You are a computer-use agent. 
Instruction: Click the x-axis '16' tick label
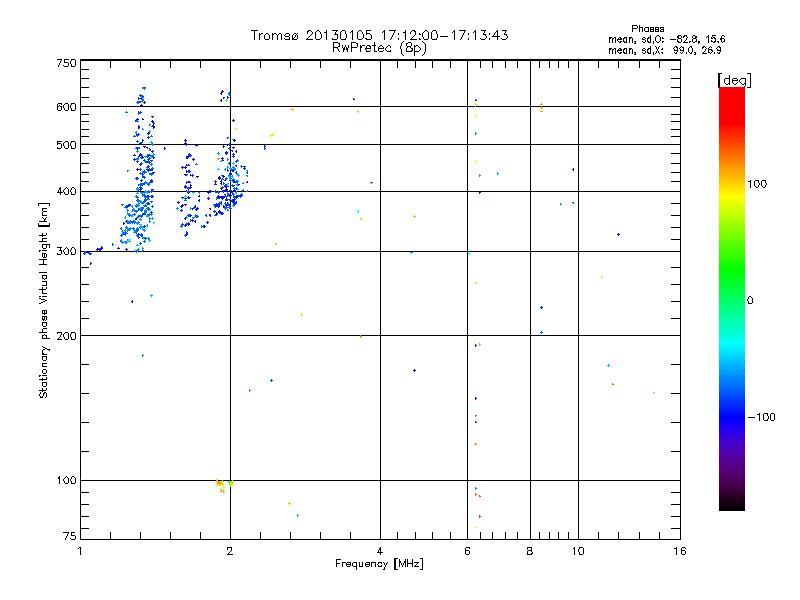coord(680,551)
